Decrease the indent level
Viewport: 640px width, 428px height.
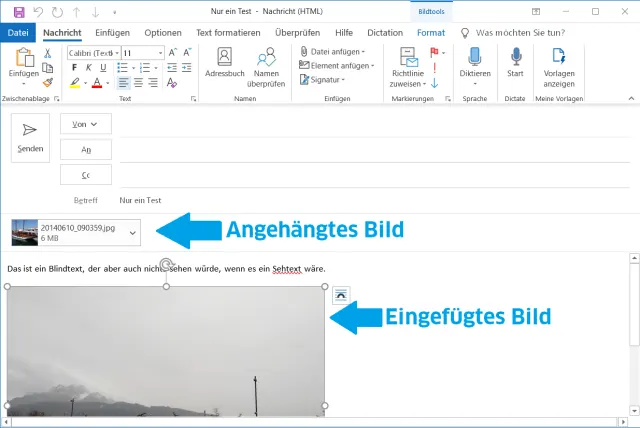(x=172, y=68)
